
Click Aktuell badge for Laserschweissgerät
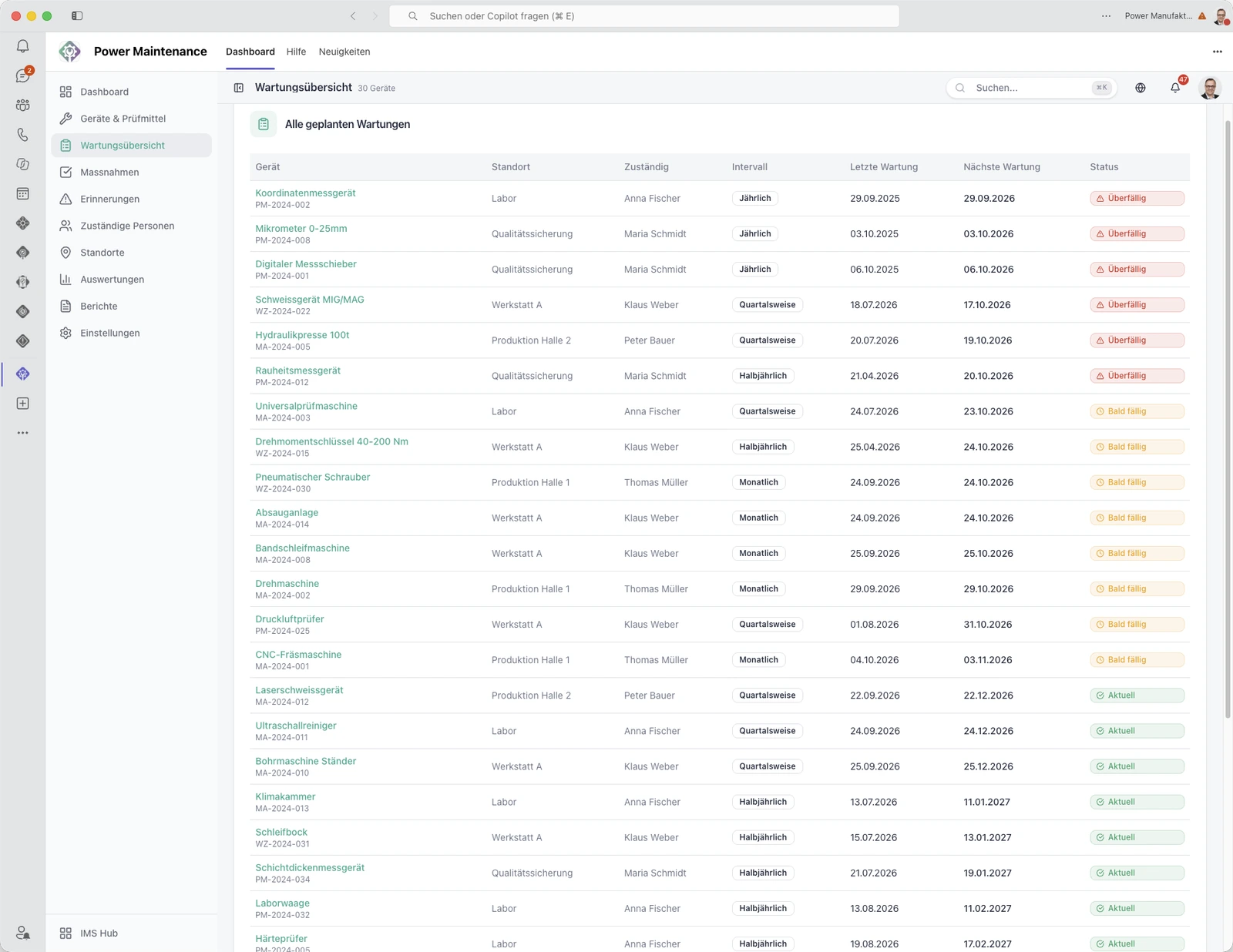click(x=1137, y=696)
